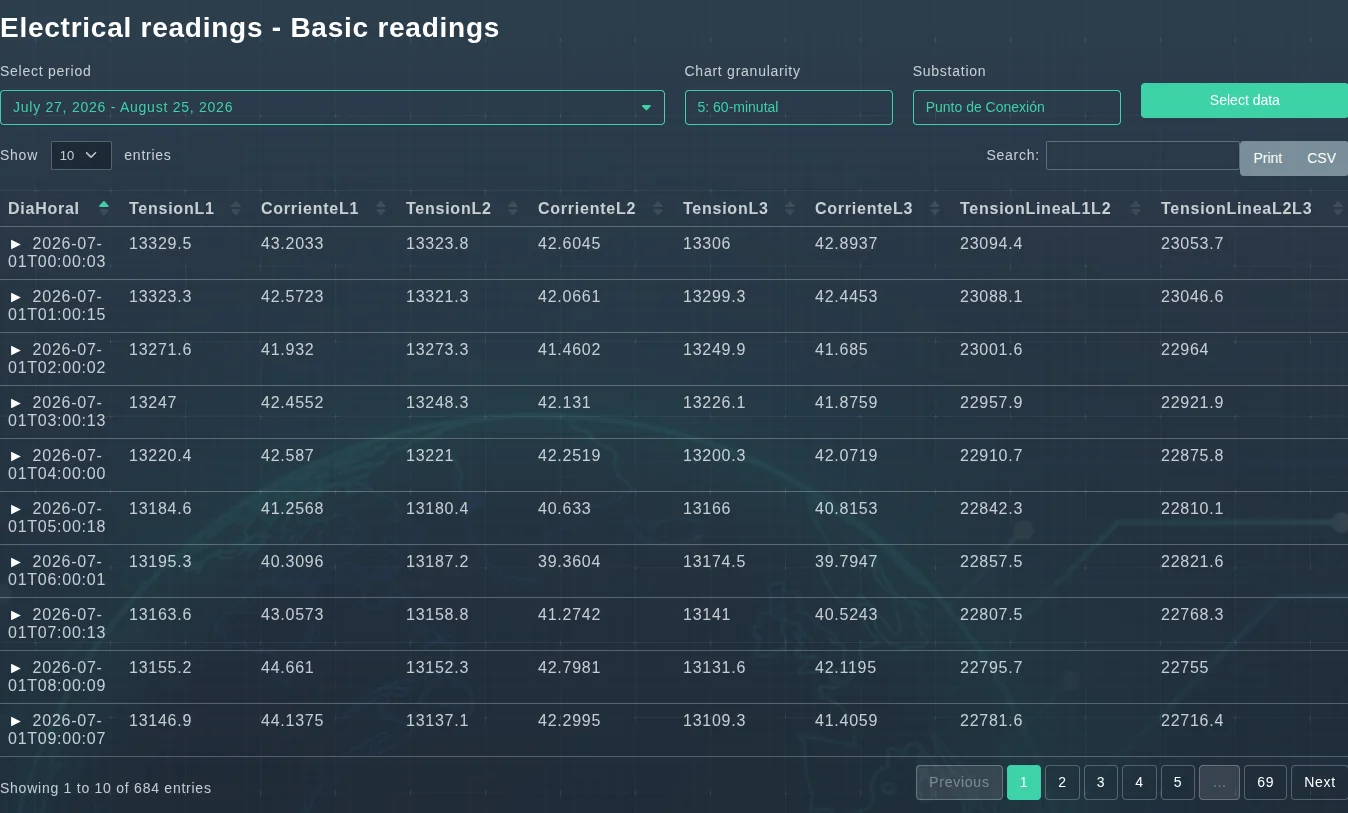
Task: Select TensionLineaL1L2 value 23094.4
Action: tap(991, 244)
